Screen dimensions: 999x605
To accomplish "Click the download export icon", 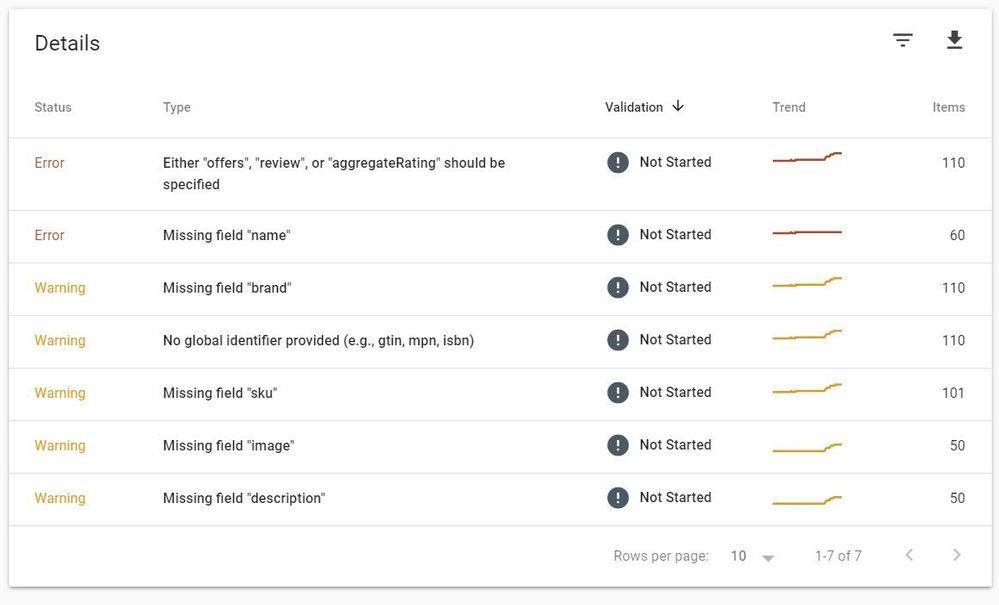I will pos(954,41).
